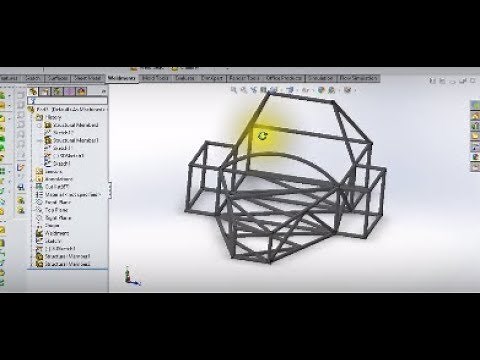Viewport: 480px width, 360px height.
Task: Toggle the Section View icon
Action: click(263, 90)
